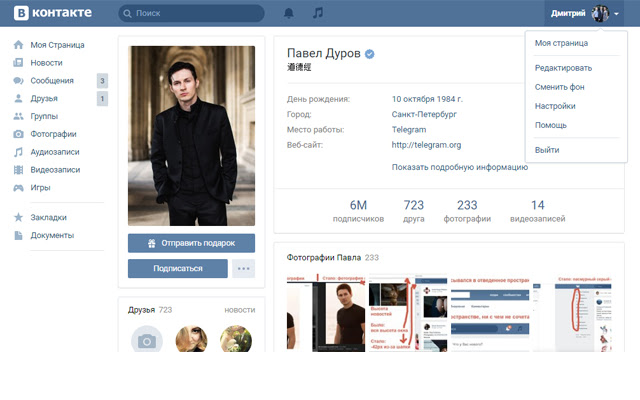Open the music note player icon

click(x=318, y=14)
